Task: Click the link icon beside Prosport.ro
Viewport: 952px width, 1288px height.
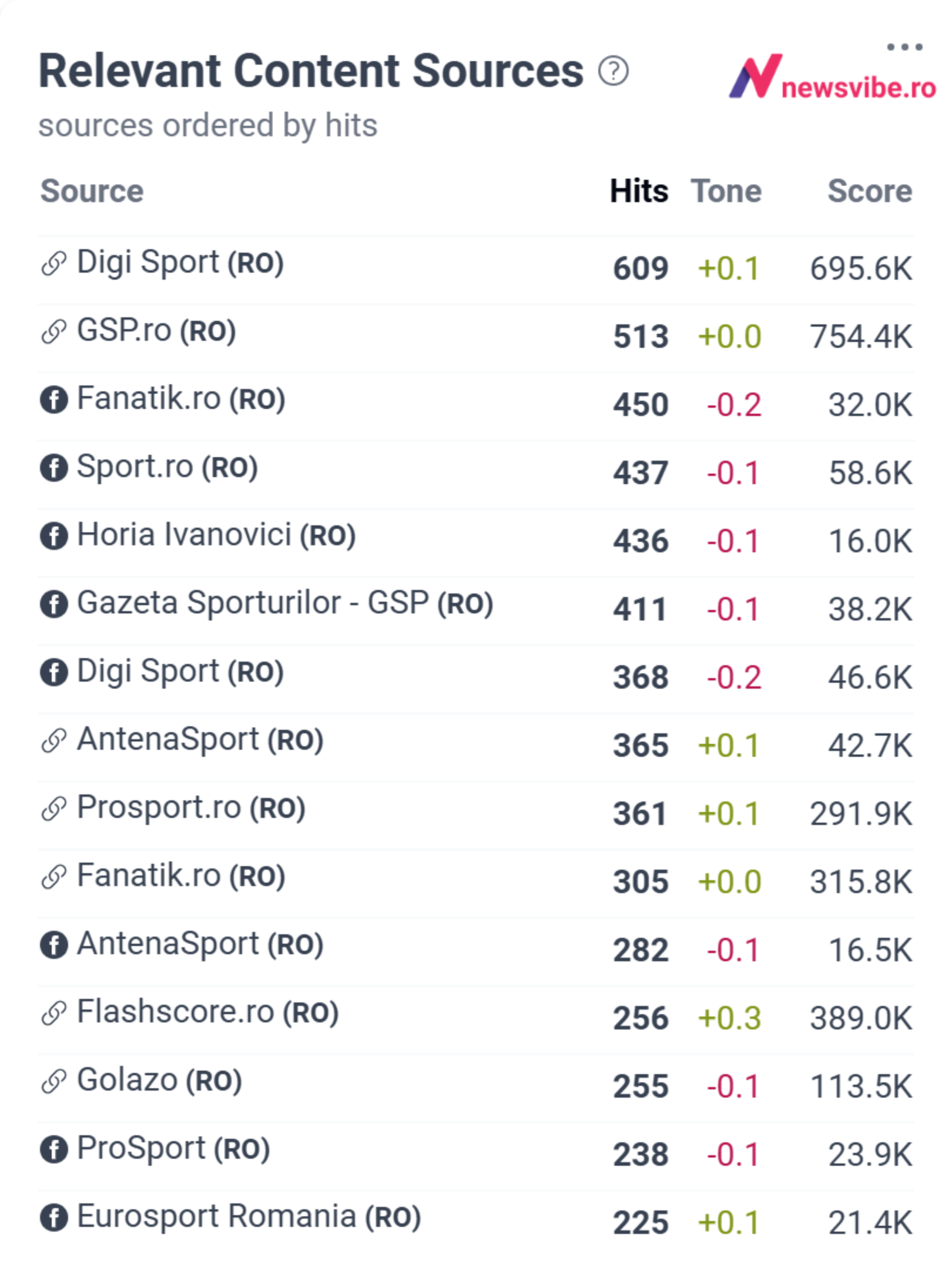Action: (53, 809)
